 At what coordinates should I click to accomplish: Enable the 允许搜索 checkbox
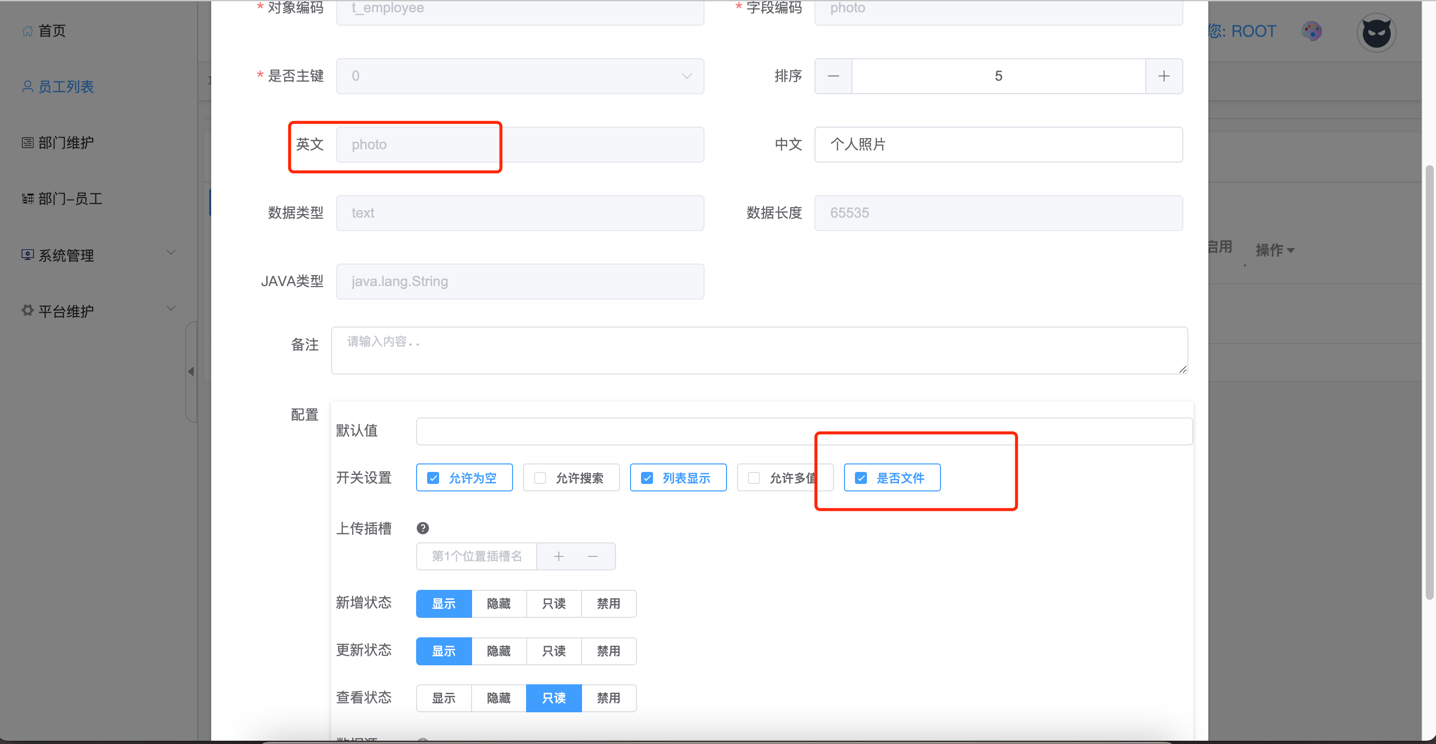point(541,478)
